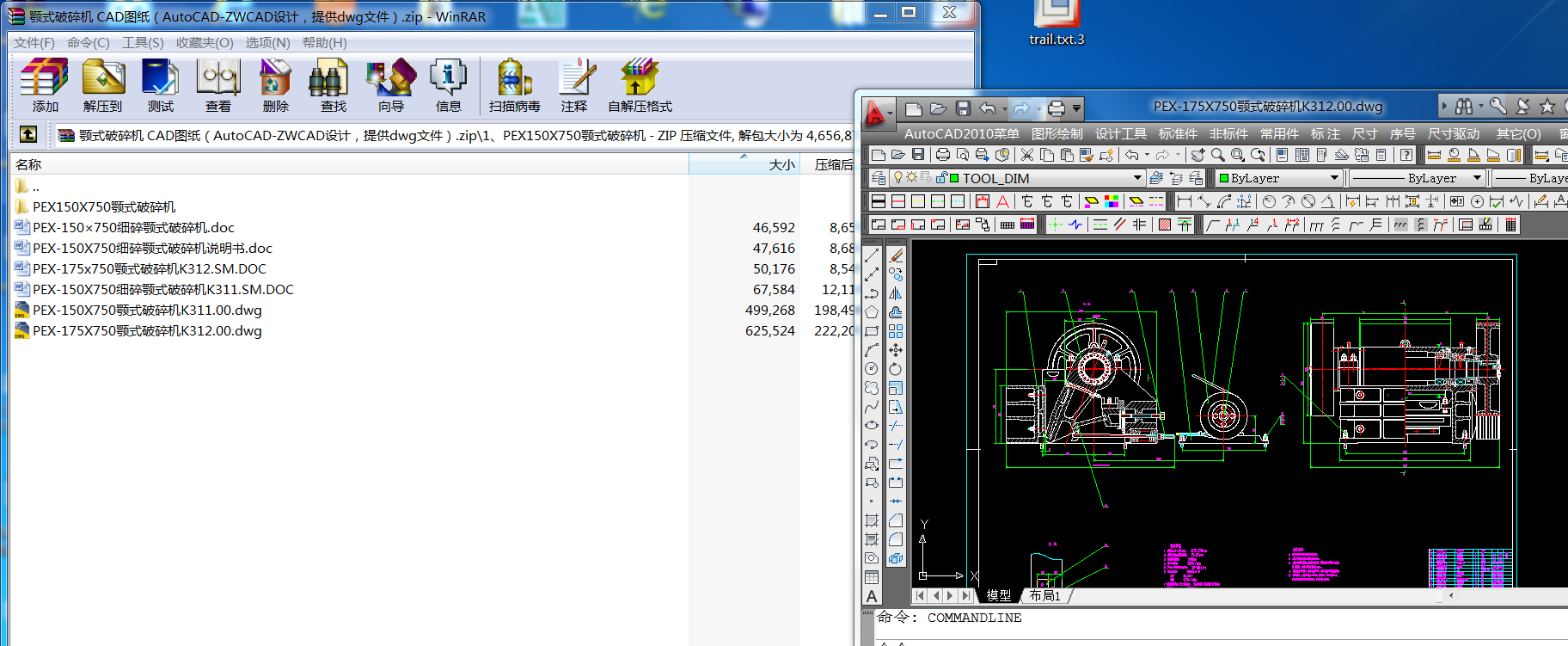1568x646 pixels.
Task: Expand redo history arrow in quick access bar
Action: click(x=1038, y=108)
